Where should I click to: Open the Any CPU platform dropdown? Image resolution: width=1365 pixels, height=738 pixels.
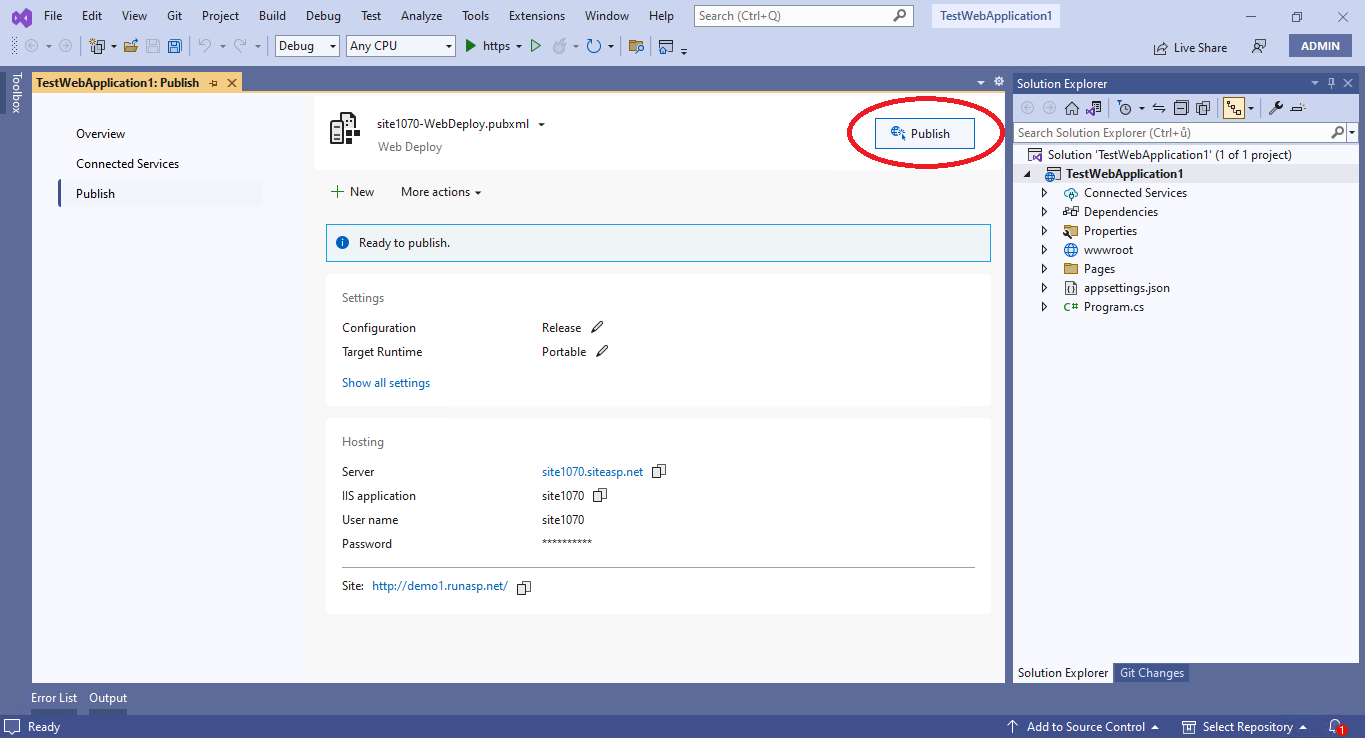point(401,46)
